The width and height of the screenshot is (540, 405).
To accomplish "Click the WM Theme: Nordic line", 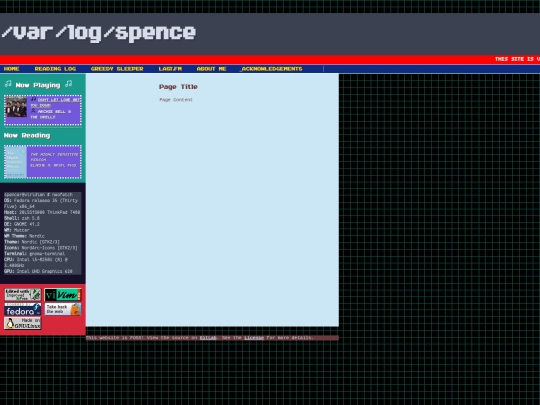I will tap(24, 236).
